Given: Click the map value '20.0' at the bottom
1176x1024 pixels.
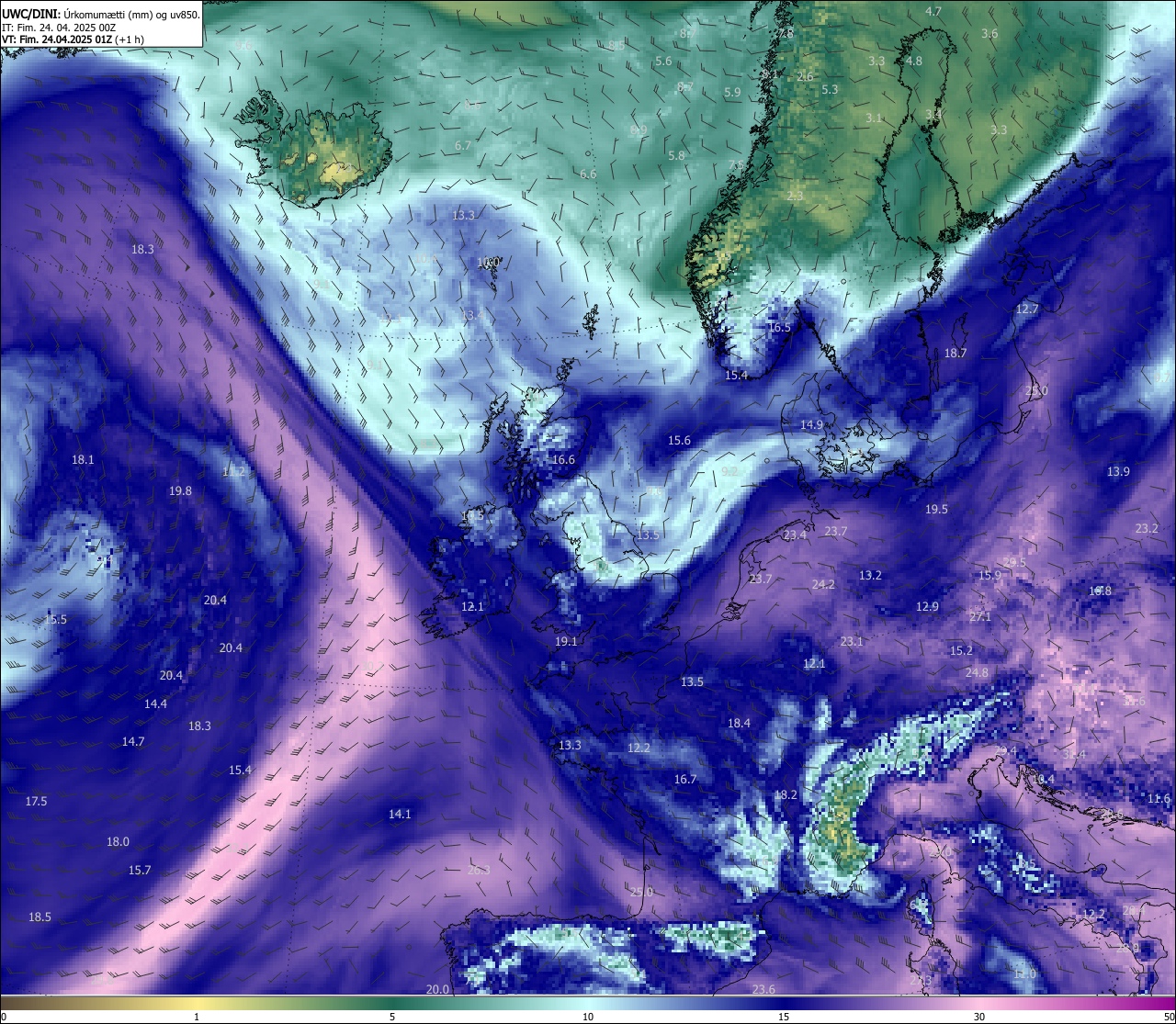Looking at the screenshot, I should [x=438, y=990].
